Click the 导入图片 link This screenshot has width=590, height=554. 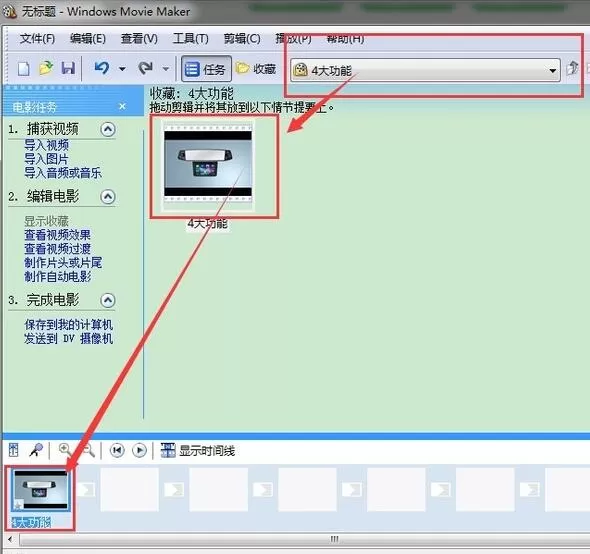click(x=47, y=159)
